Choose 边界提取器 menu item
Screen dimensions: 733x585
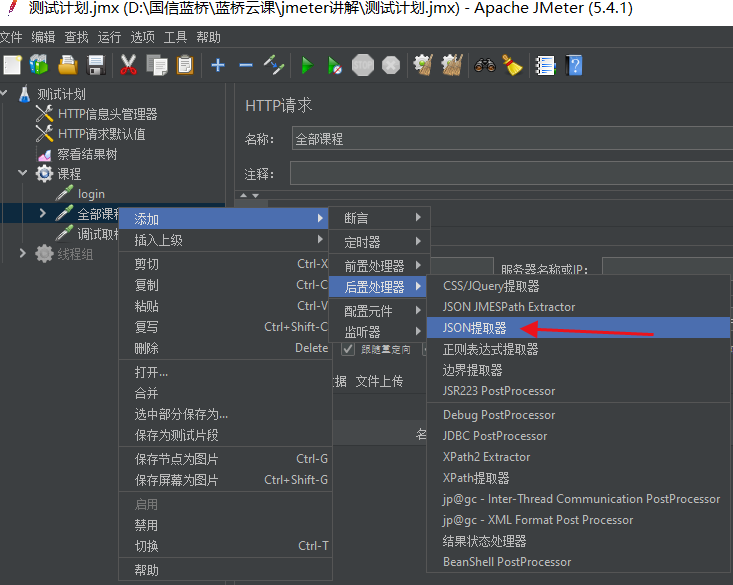(578, 370)
